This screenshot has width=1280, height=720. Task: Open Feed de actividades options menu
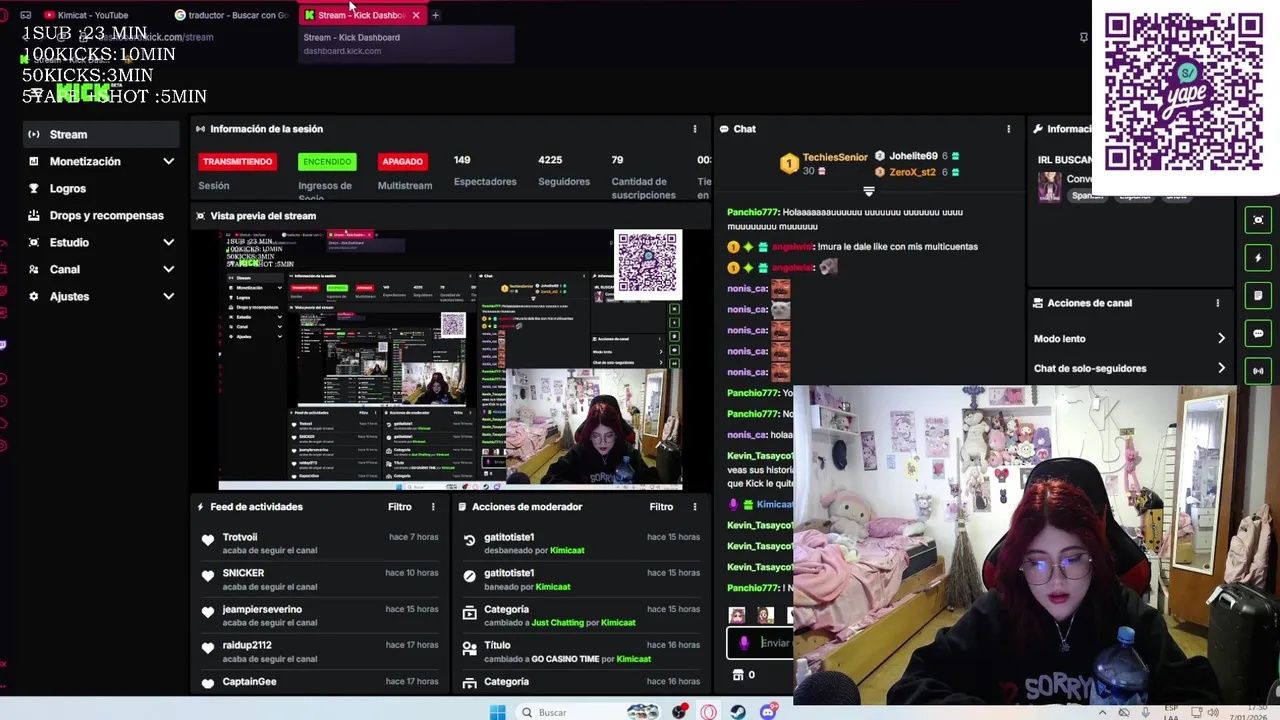(433, 507)
